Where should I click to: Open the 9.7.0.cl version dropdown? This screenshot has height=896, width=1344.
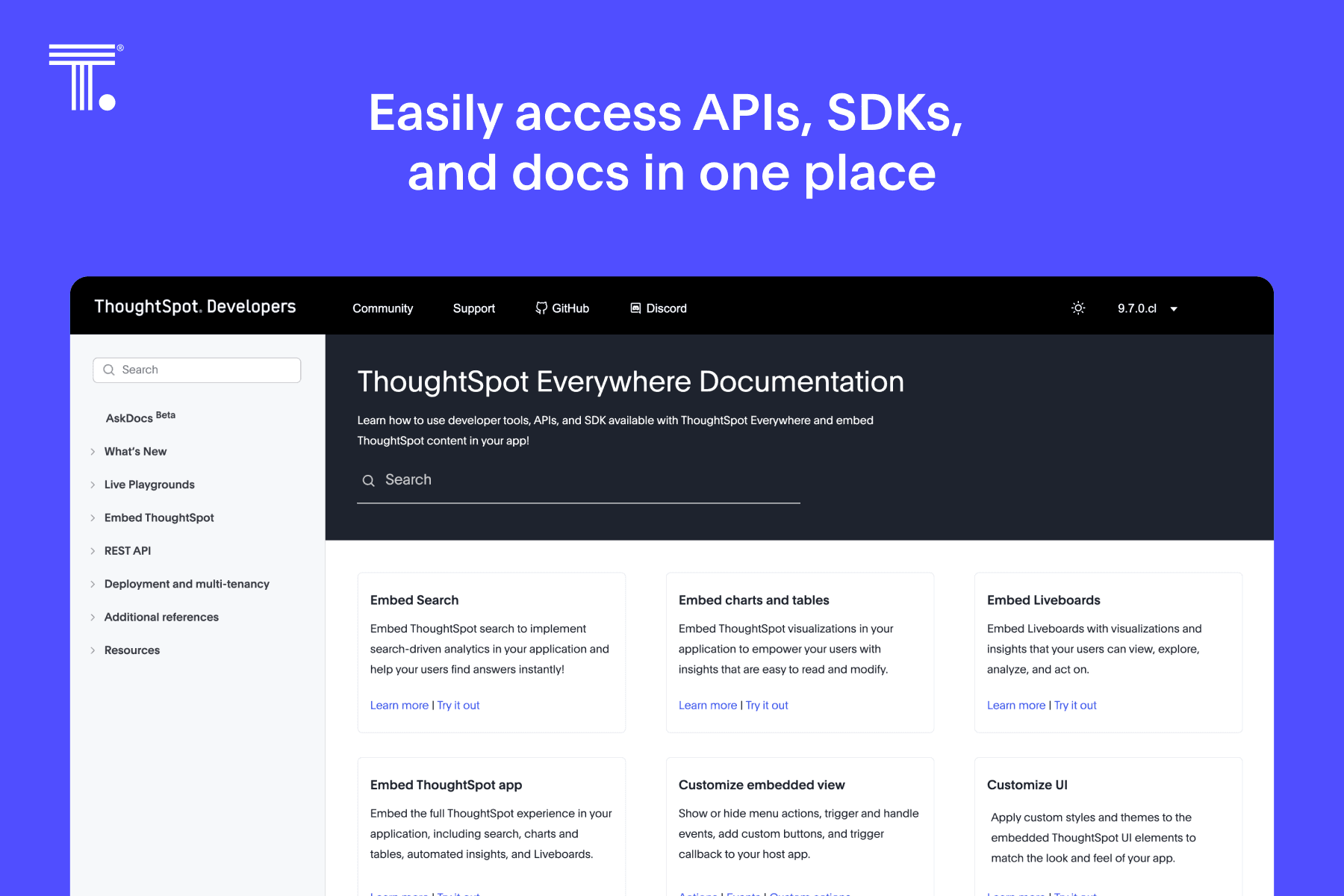(1147, 308)
